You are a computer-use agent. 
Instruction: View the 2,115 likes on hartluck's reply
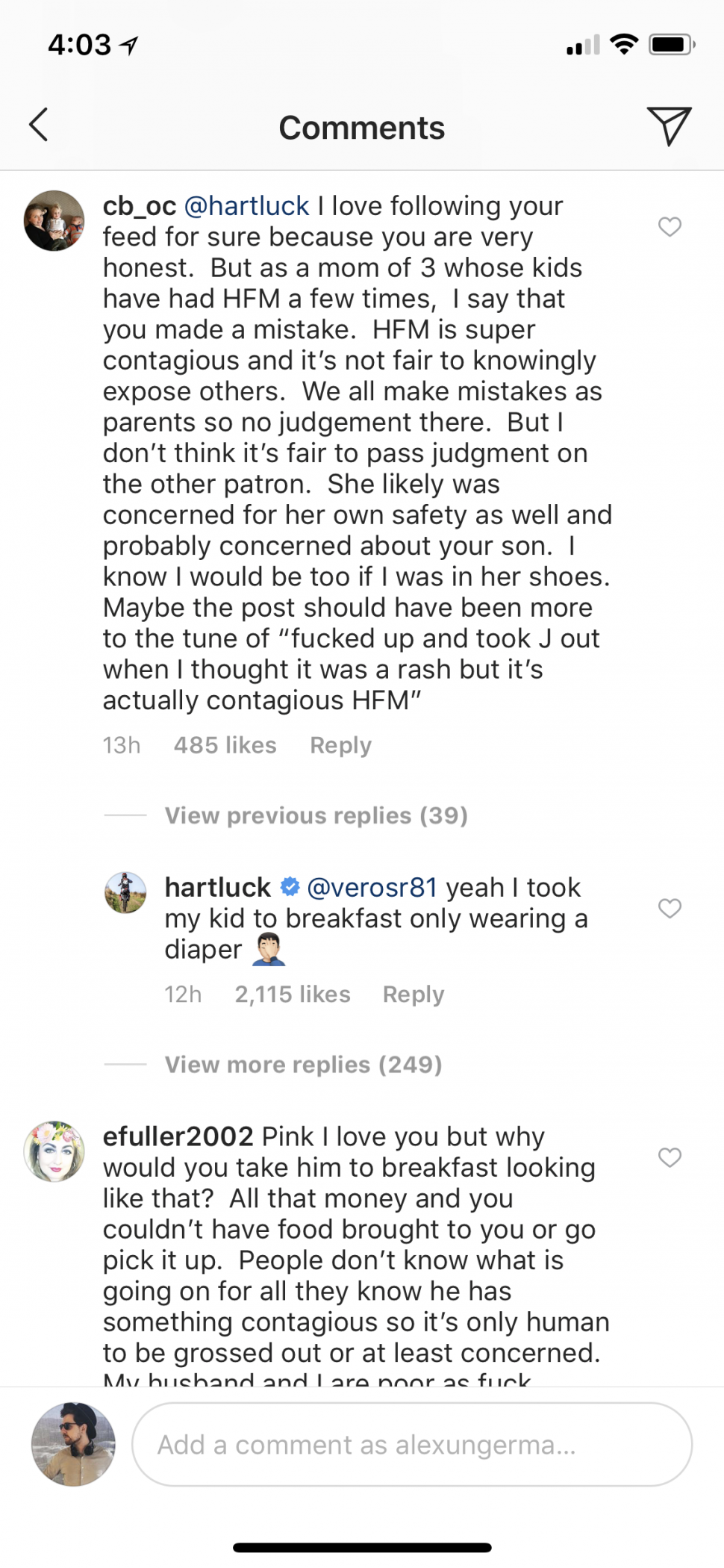[292, 995]
